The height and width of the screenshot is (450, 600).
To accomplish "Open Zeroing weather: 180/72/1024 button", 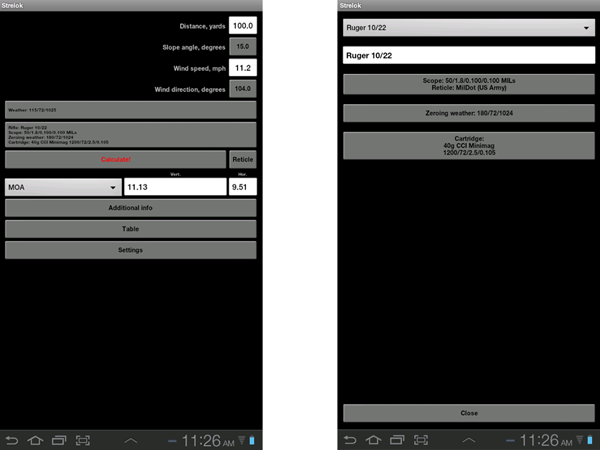I will (x=469, y=113).
